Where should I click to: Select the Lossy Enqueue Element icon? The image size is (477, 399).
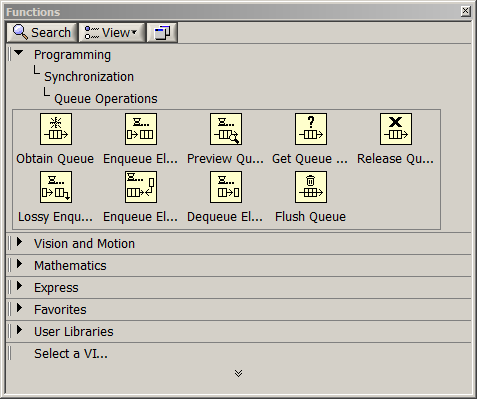pyautogui.click(x=56, y=187)
